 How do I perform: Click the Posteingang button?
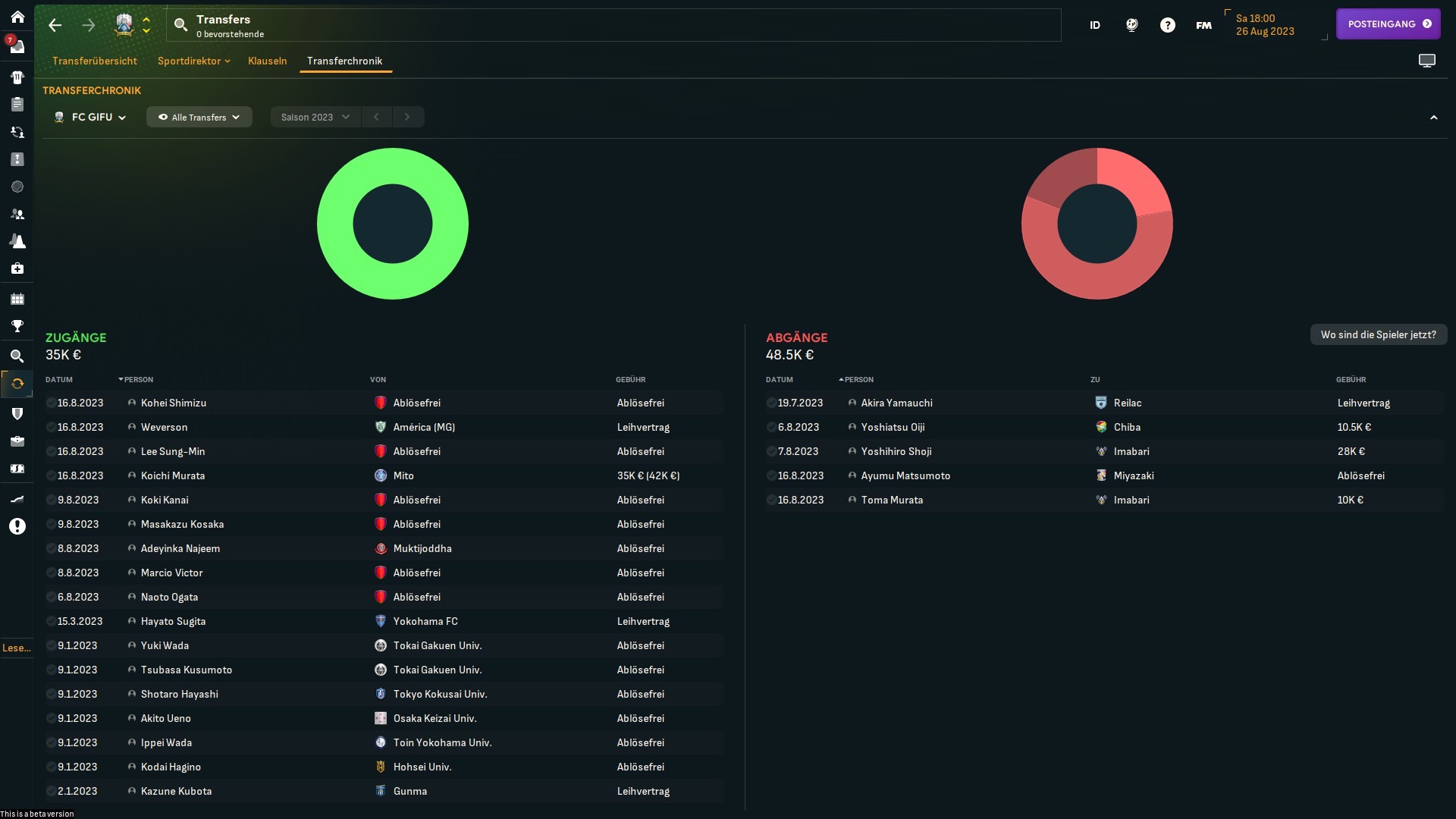point(1388,24)
